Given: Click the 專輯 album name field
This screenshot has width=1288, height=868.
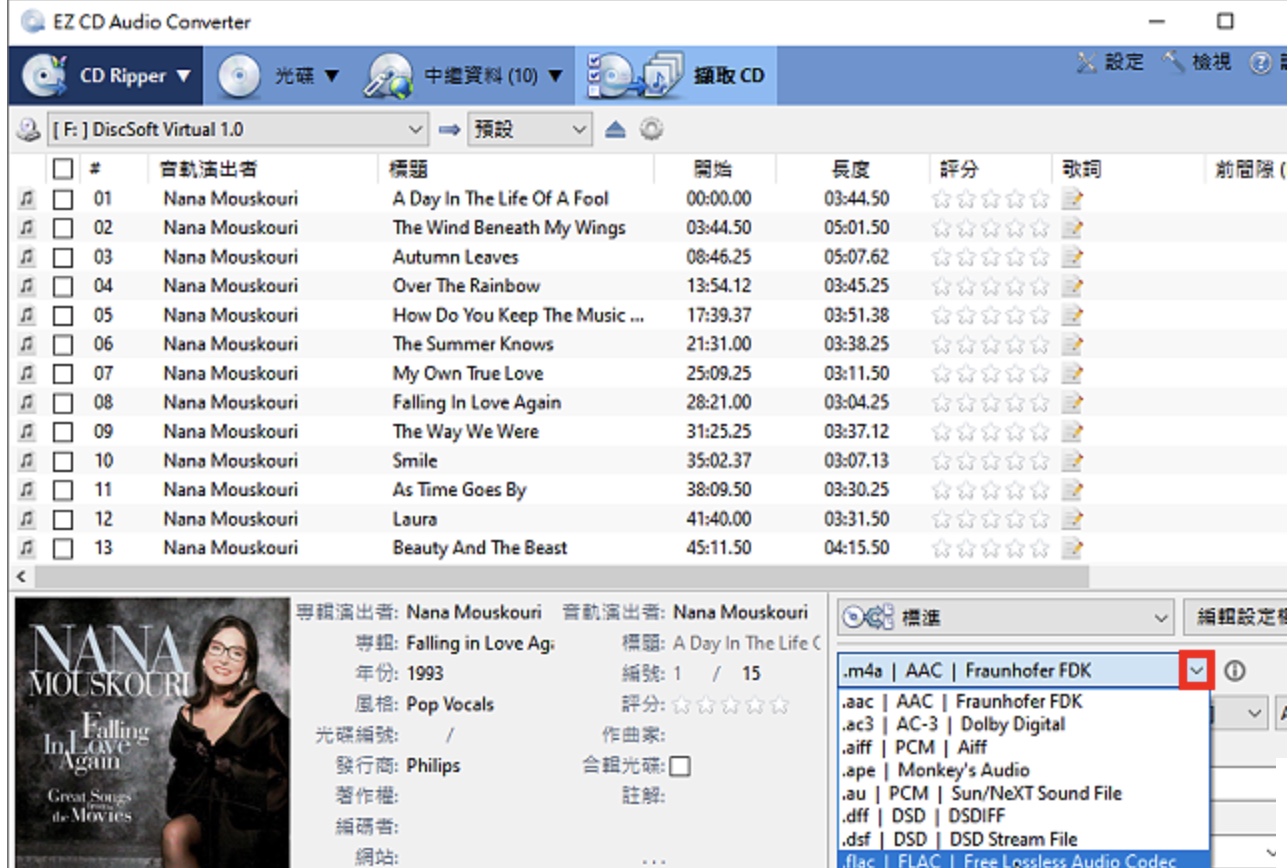Looking at the screenshot, I should [x=480, y=643].
